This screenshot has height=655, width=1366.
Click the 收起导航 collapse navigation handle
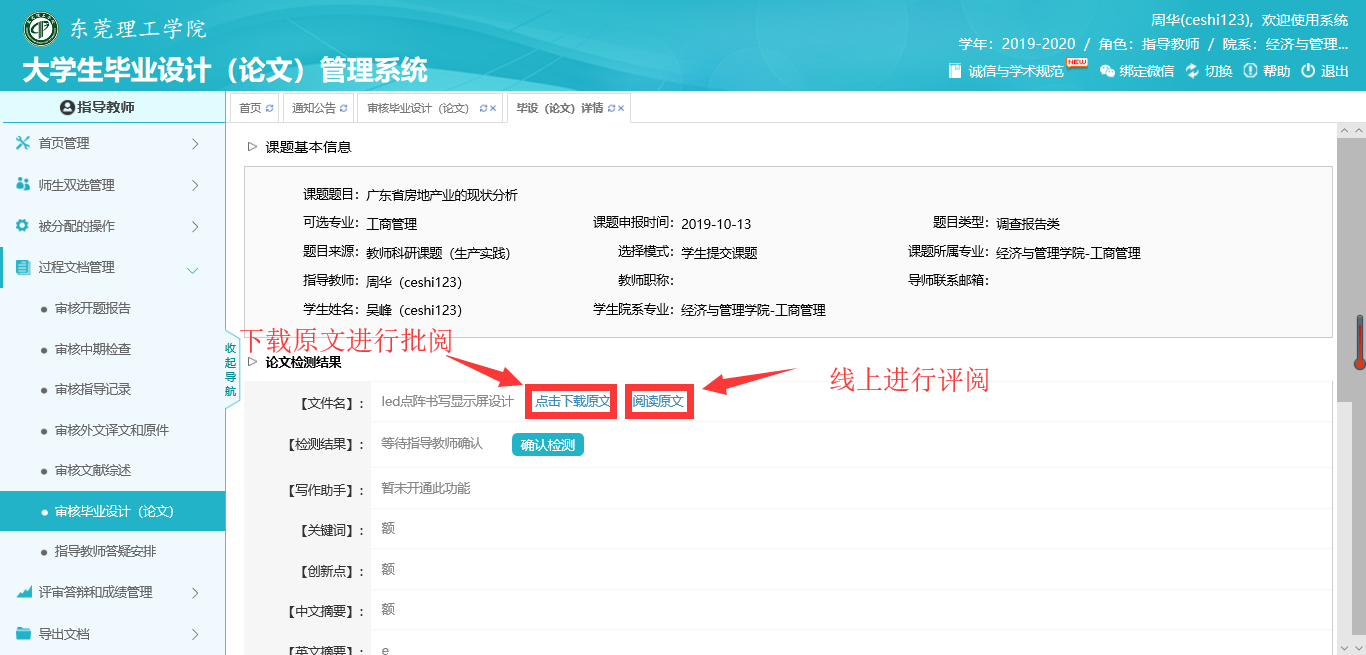coord(231,370)
